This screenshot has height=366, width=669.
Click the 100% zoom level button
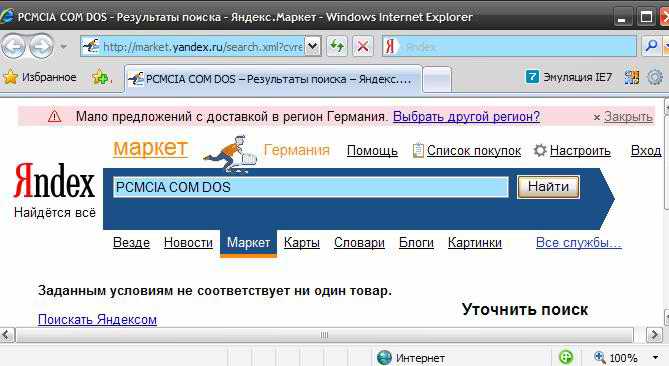tap(616, 357)
